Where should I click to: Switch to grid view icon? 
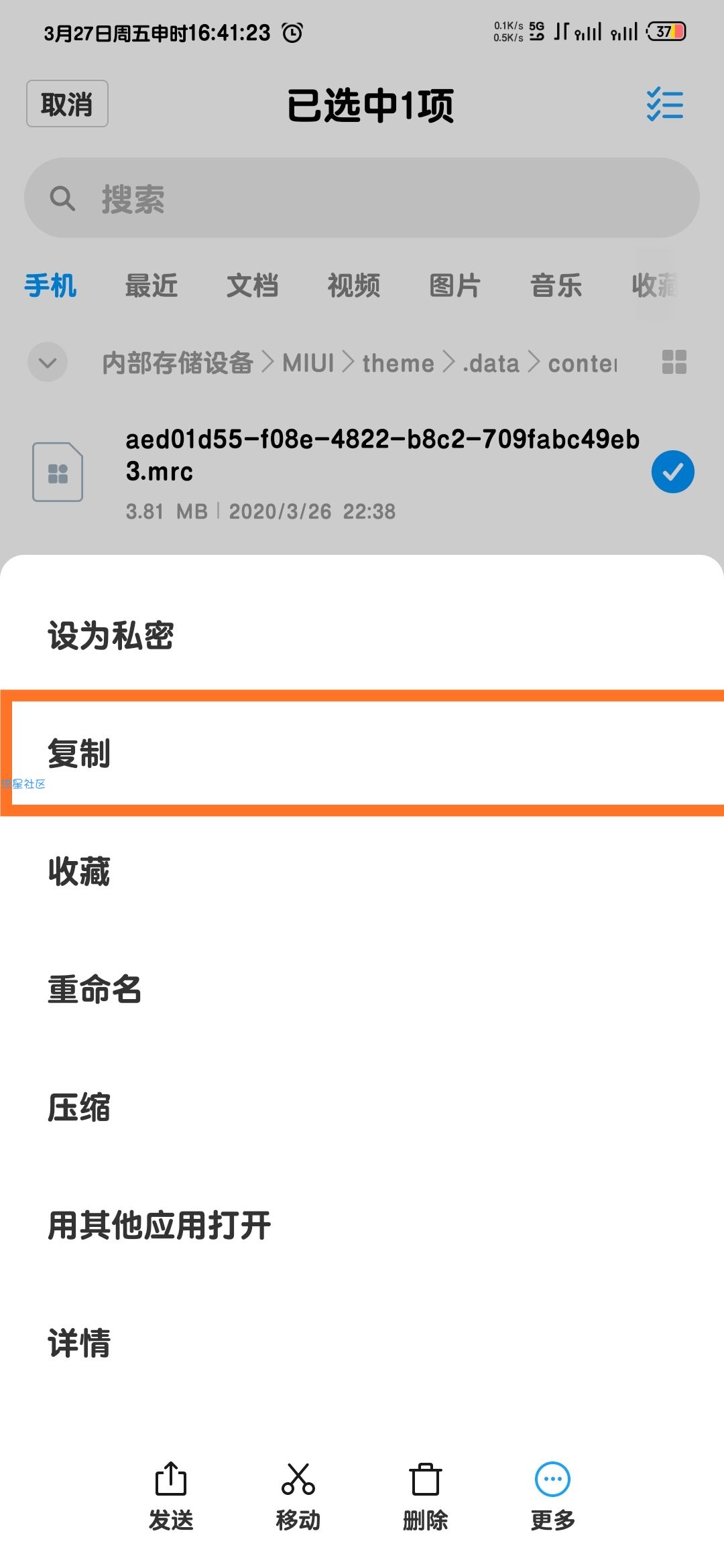[674, 362]
